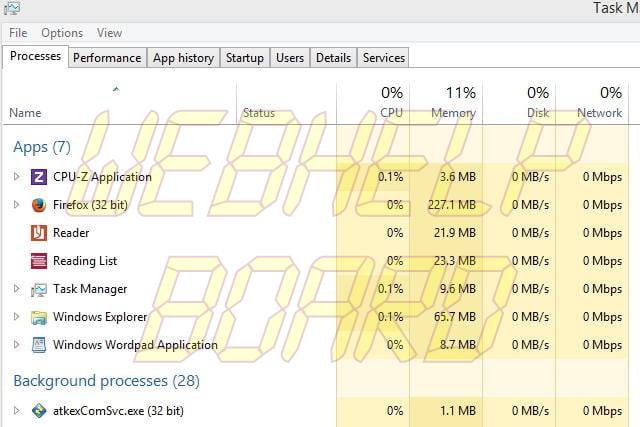Select the Reading List process name
The width and height of the screenshot is (640, 427).
point(85,260)
